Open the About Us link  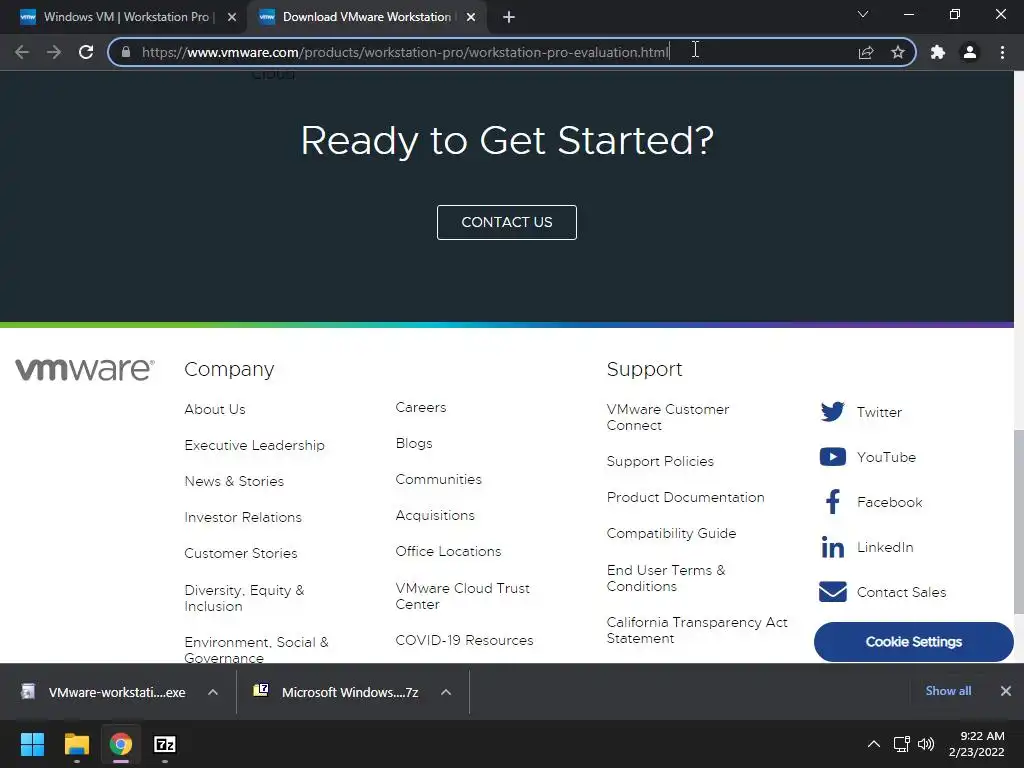click(x=215, y=409)
